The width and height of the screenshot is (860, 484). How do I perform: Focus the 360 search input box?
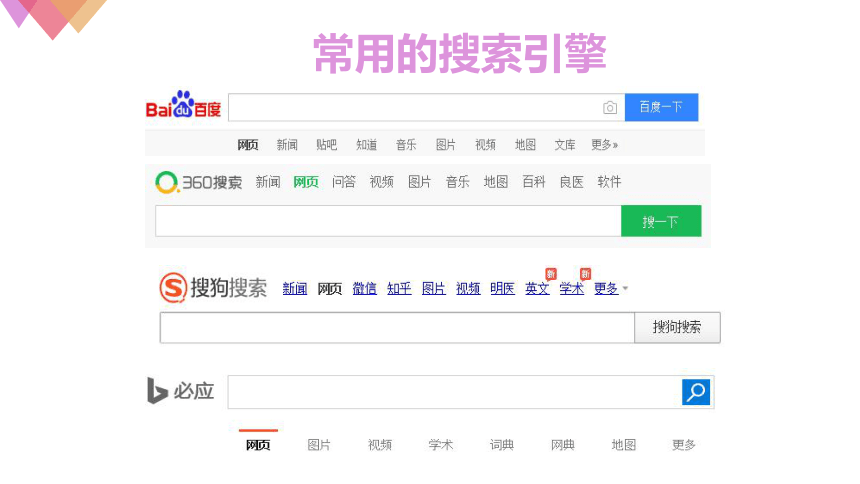[x=388, y=221]
